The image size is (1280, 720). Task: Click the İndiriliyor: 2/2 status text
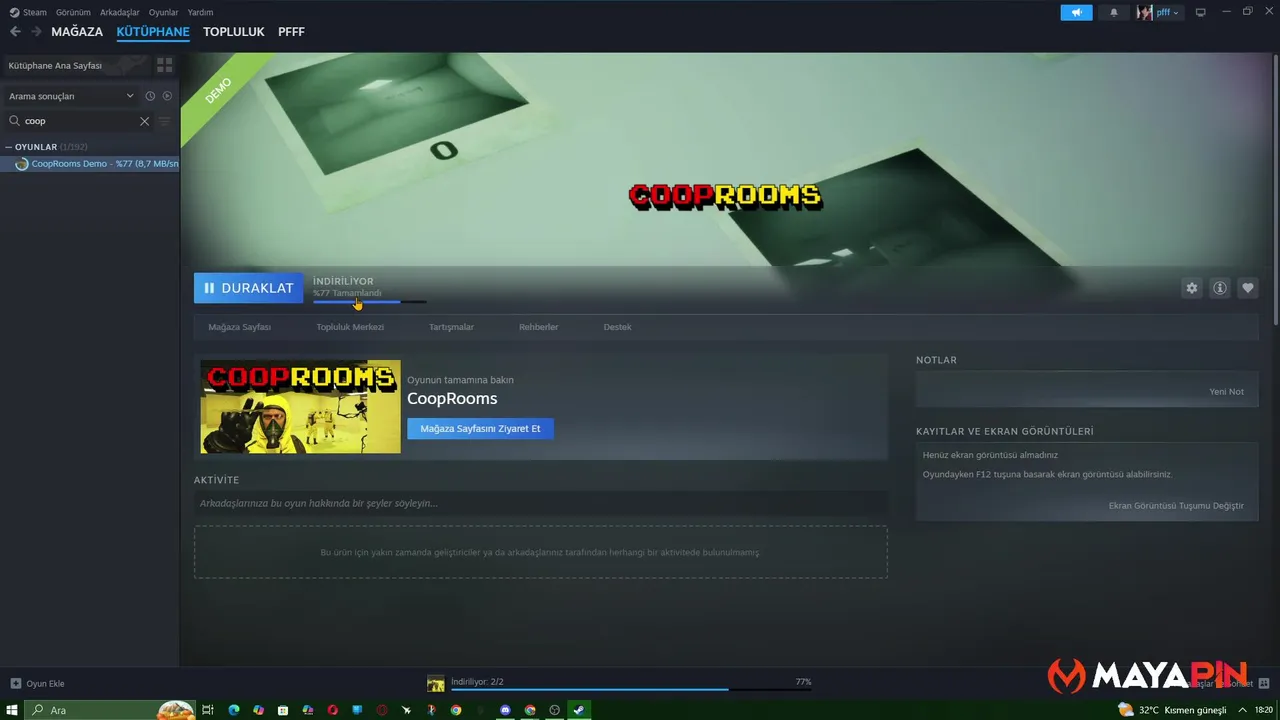click(477, 682)
